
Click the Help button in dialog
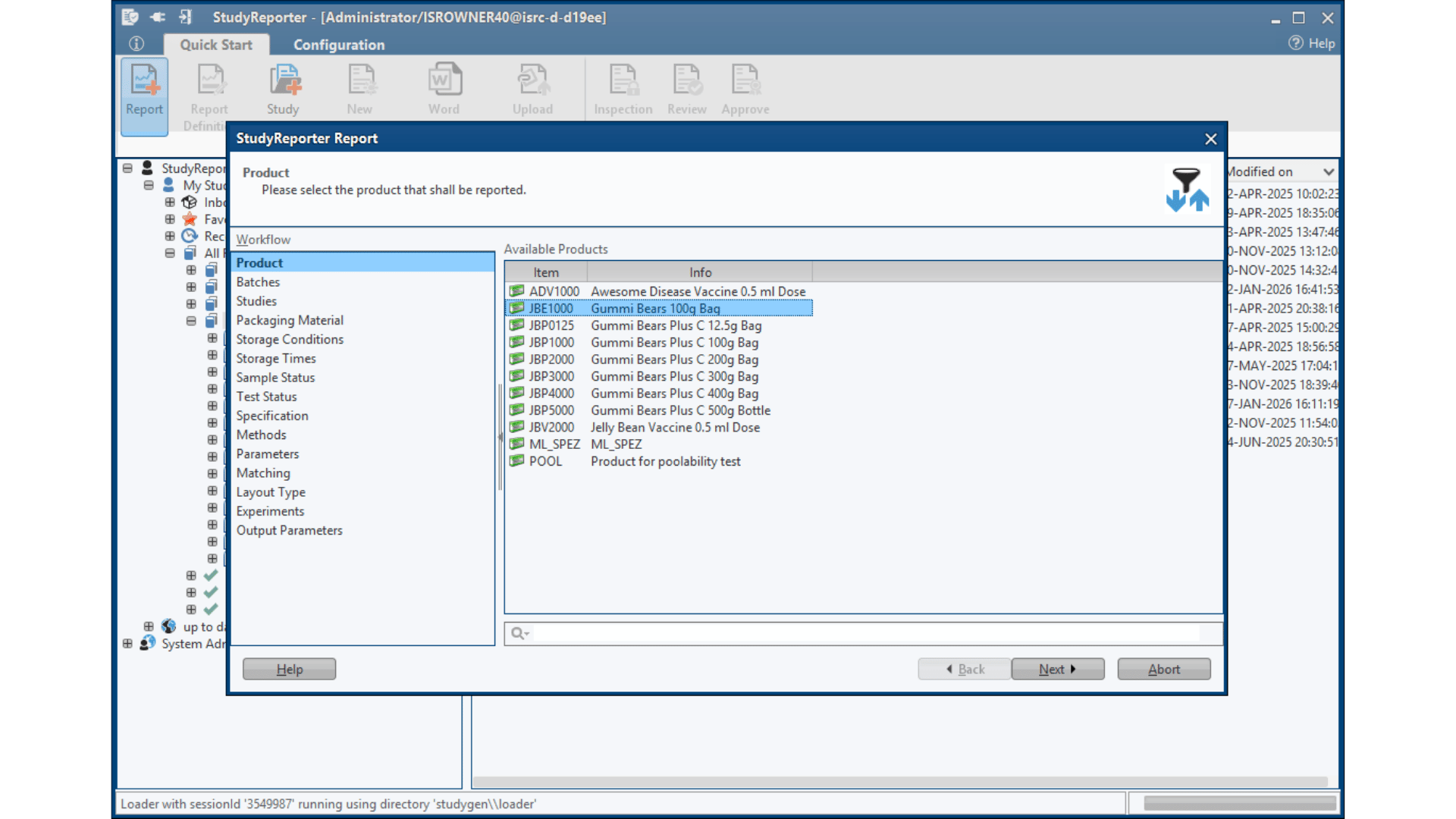pyautogui.click(x=289, y=669)
